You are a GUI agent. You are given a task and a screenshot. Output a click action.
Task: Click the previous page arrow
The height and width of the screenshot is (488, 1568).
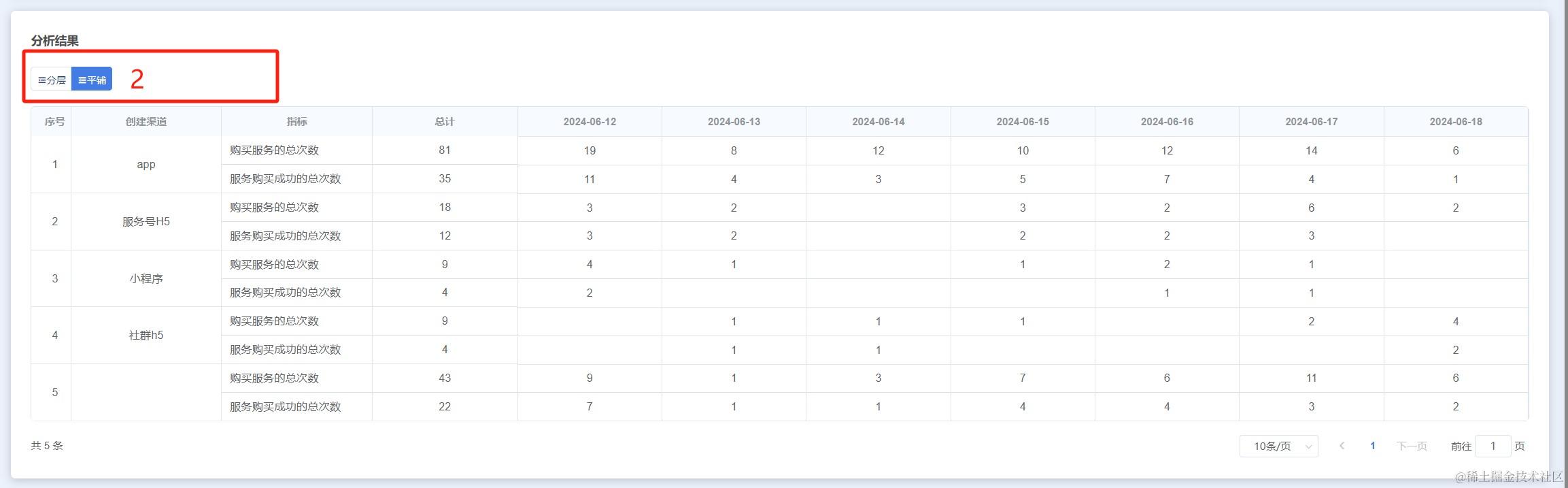tap(1342, 446)
